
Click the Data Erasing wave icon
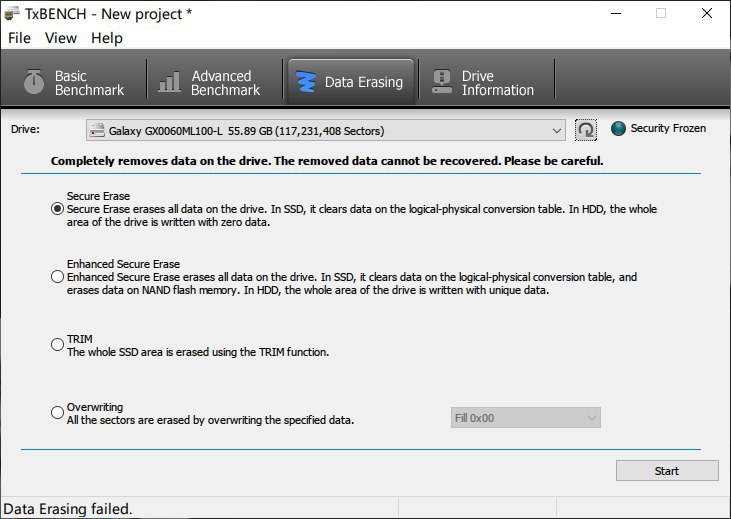coord(306,82)
